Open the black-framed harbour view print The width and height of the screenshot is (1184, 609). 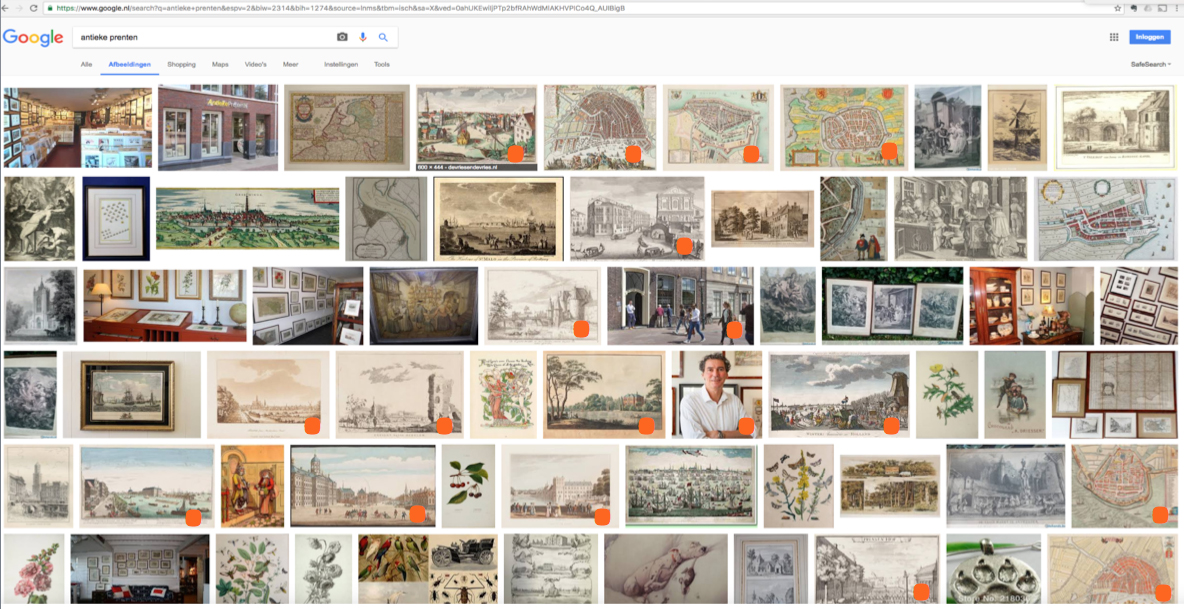tap(498, 219)
